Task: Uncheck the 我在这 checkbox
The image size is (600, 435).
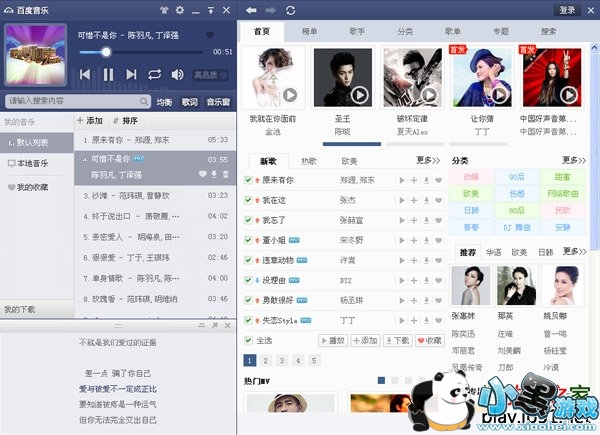Action: pos(248,200)
